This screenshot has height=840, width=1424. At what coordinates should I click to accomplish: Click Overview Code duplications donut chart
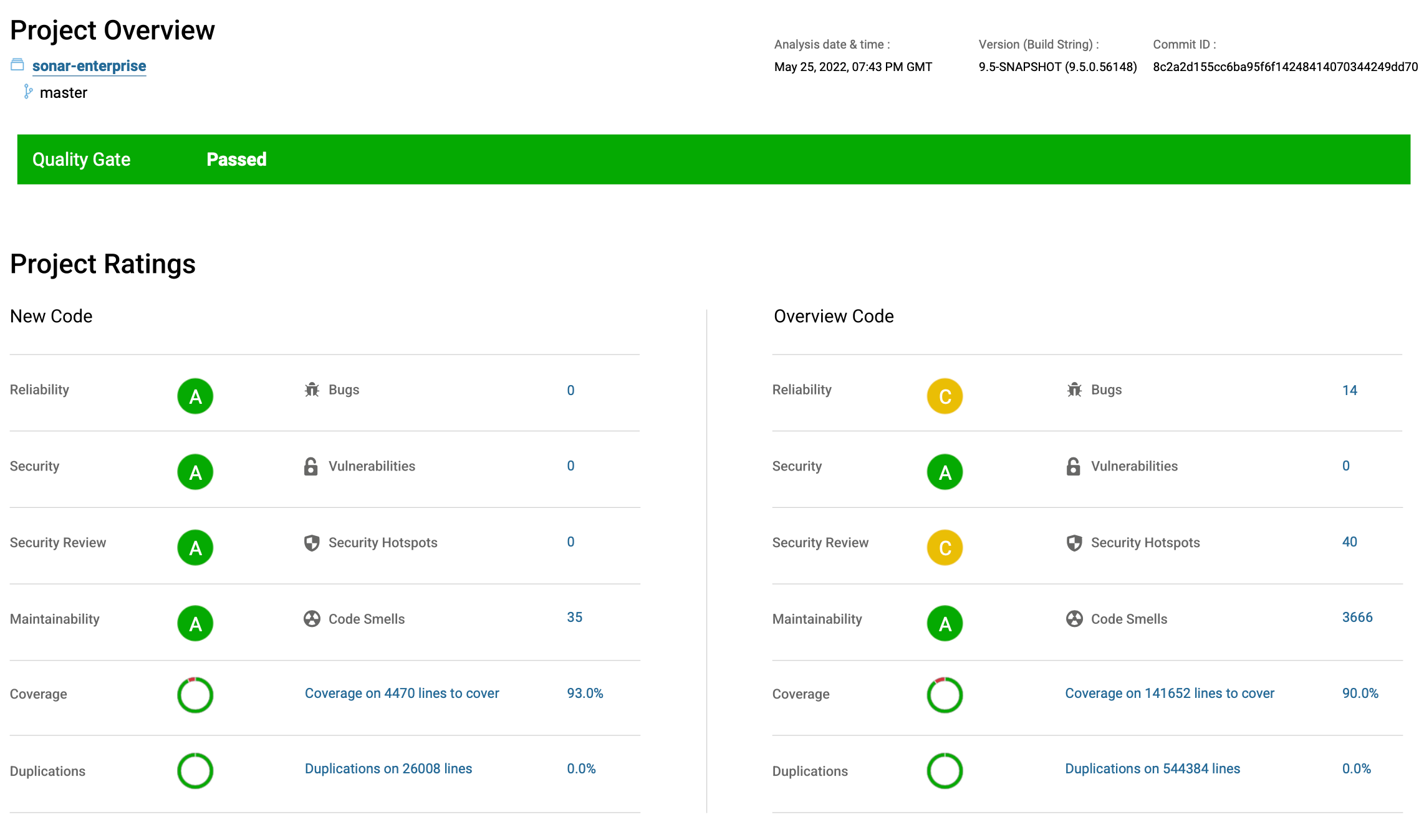point(945,771)
